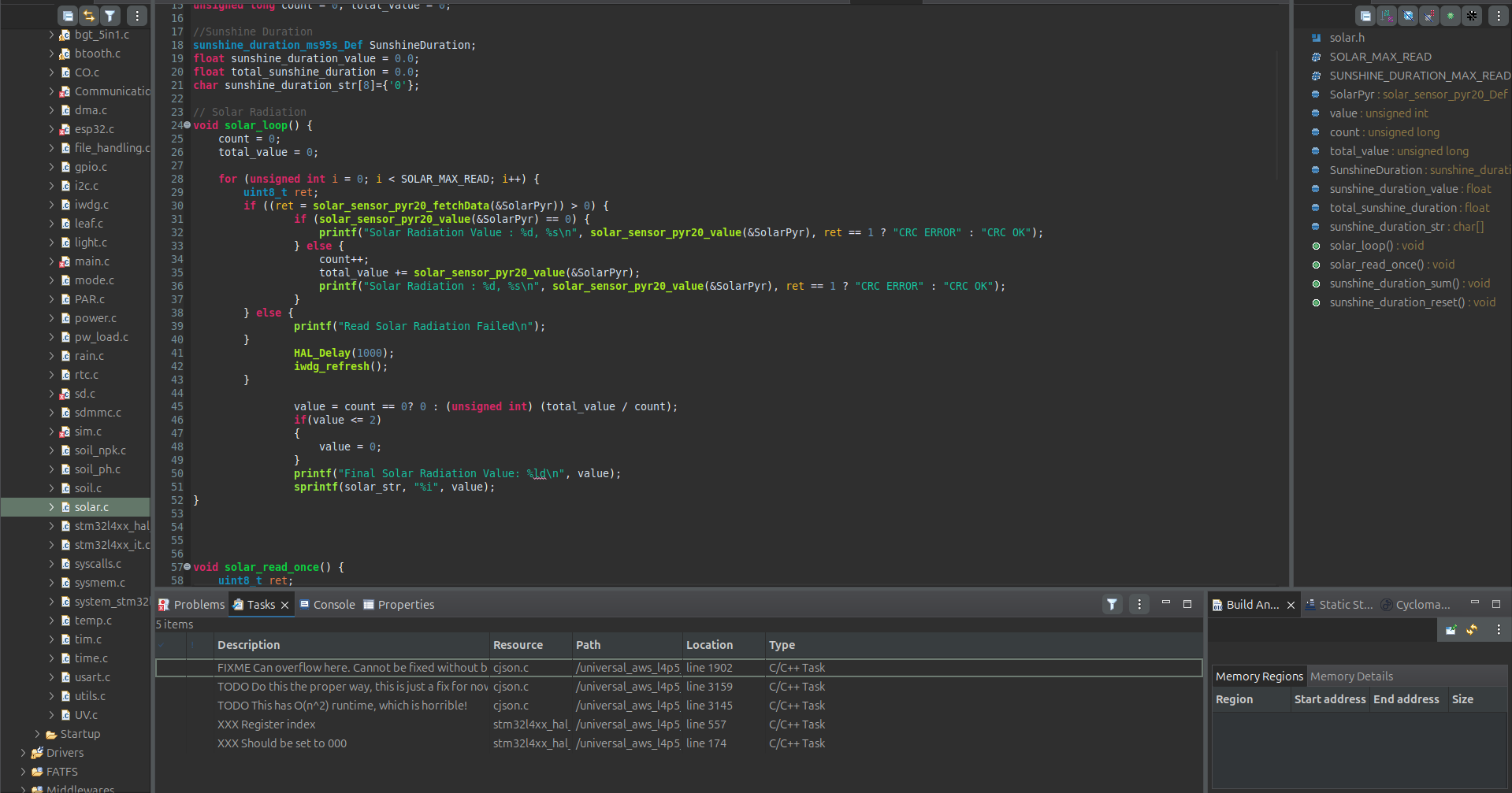Open Project Explorer view menu dots

point(137,16)
